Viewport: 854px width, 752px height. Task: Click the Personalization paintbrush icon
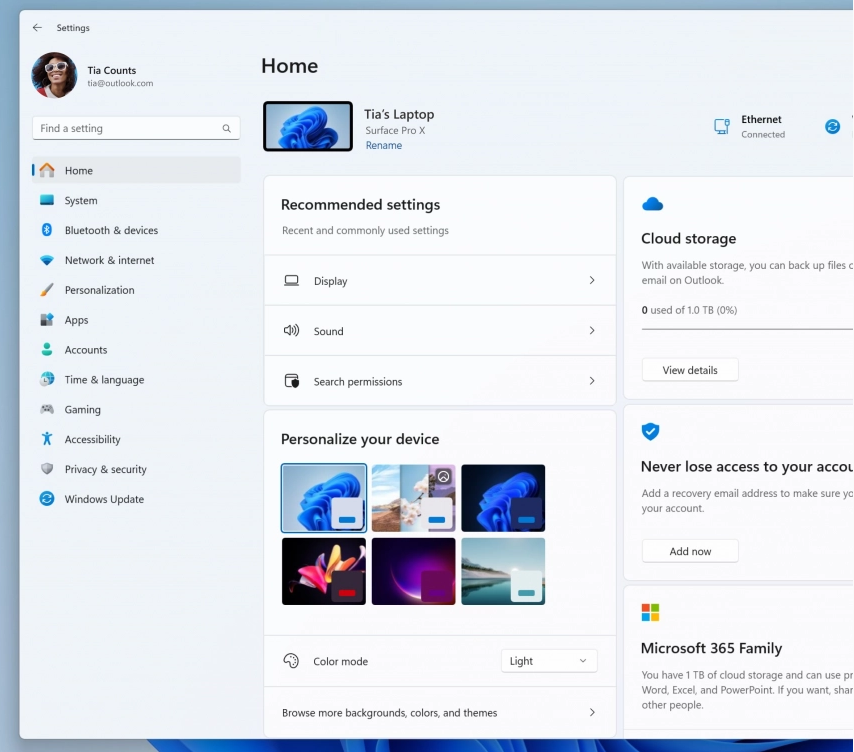pos(47,290)
